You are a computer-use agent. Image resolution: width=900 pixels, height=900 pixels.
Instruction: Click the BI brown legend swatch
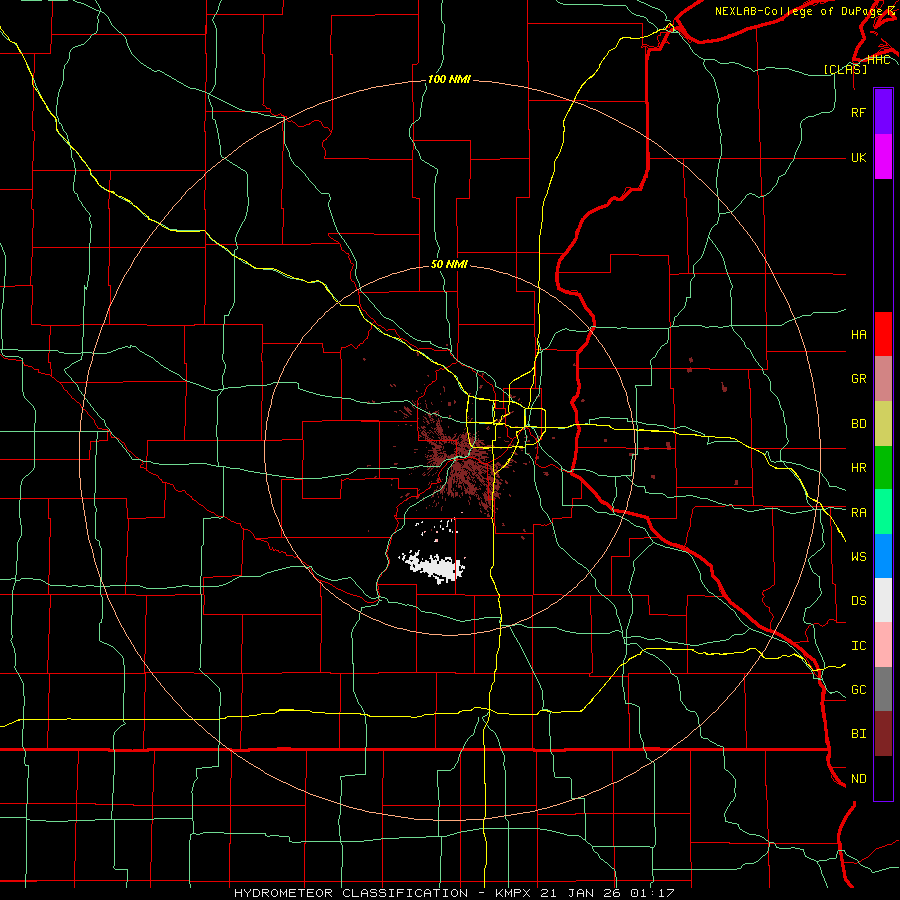tap(883, 734)
